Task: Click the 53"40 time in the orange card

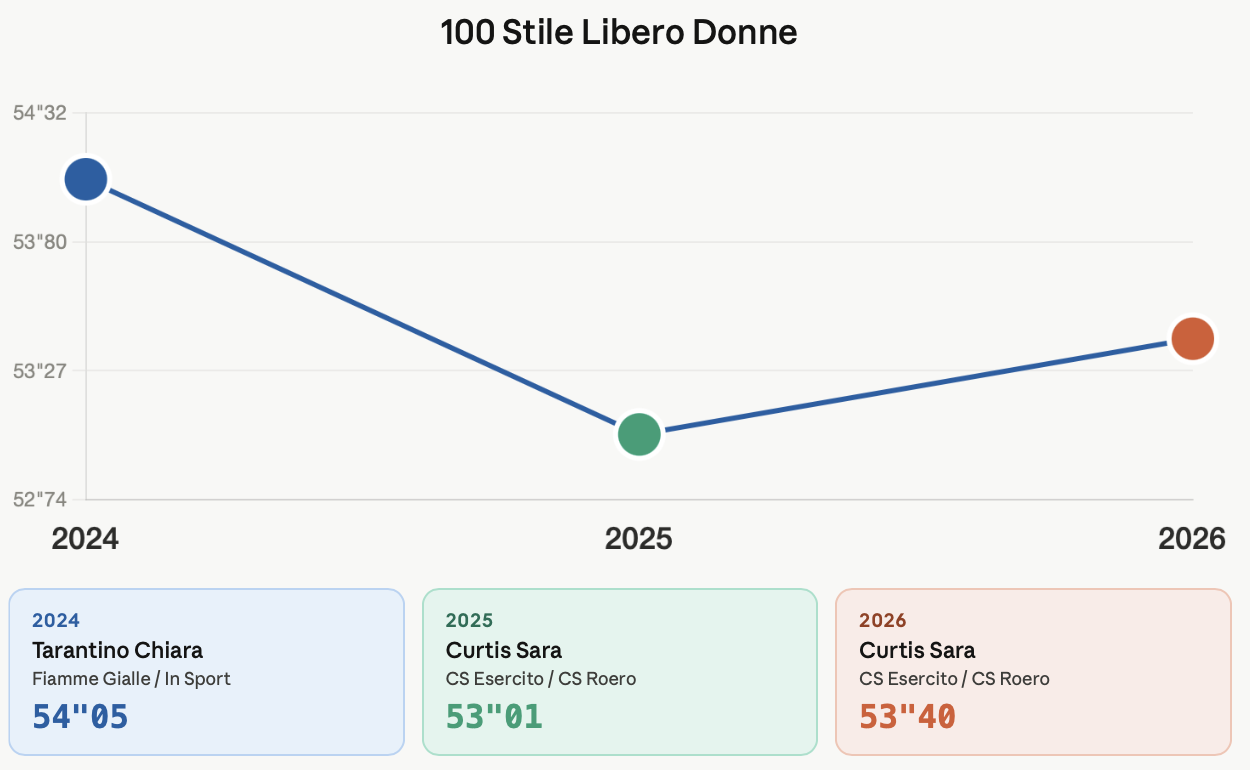Action: (x=907, y=716)
